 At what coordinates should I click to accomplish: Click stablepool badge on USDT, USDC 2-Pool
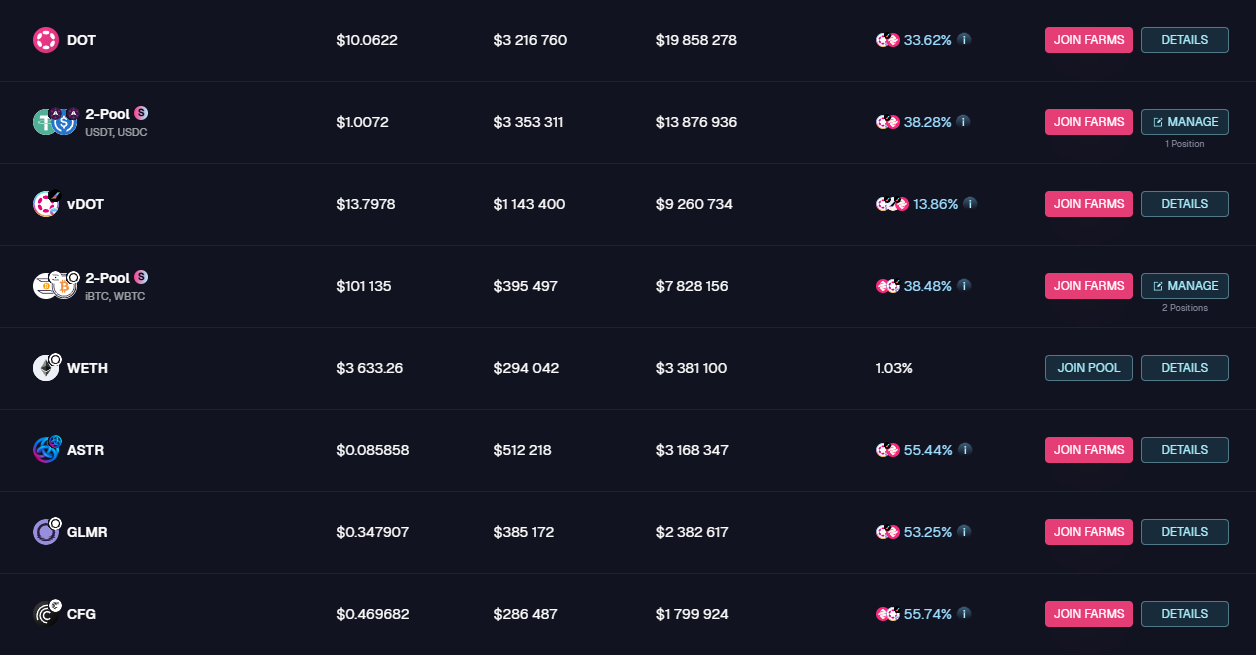click(141, 113)
